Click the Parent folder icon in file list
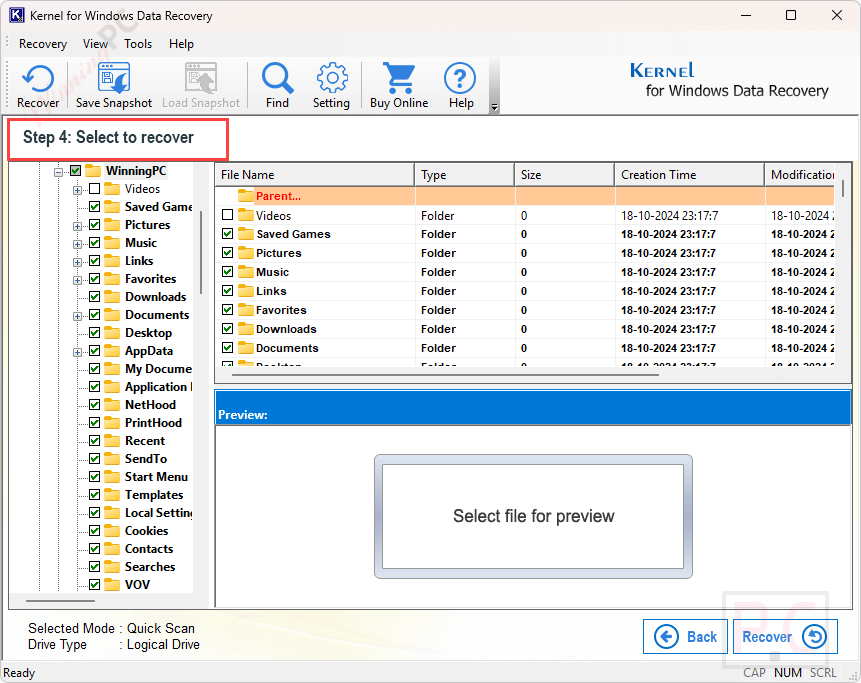This screenshot has height=683, width=861. pos(246,196)
